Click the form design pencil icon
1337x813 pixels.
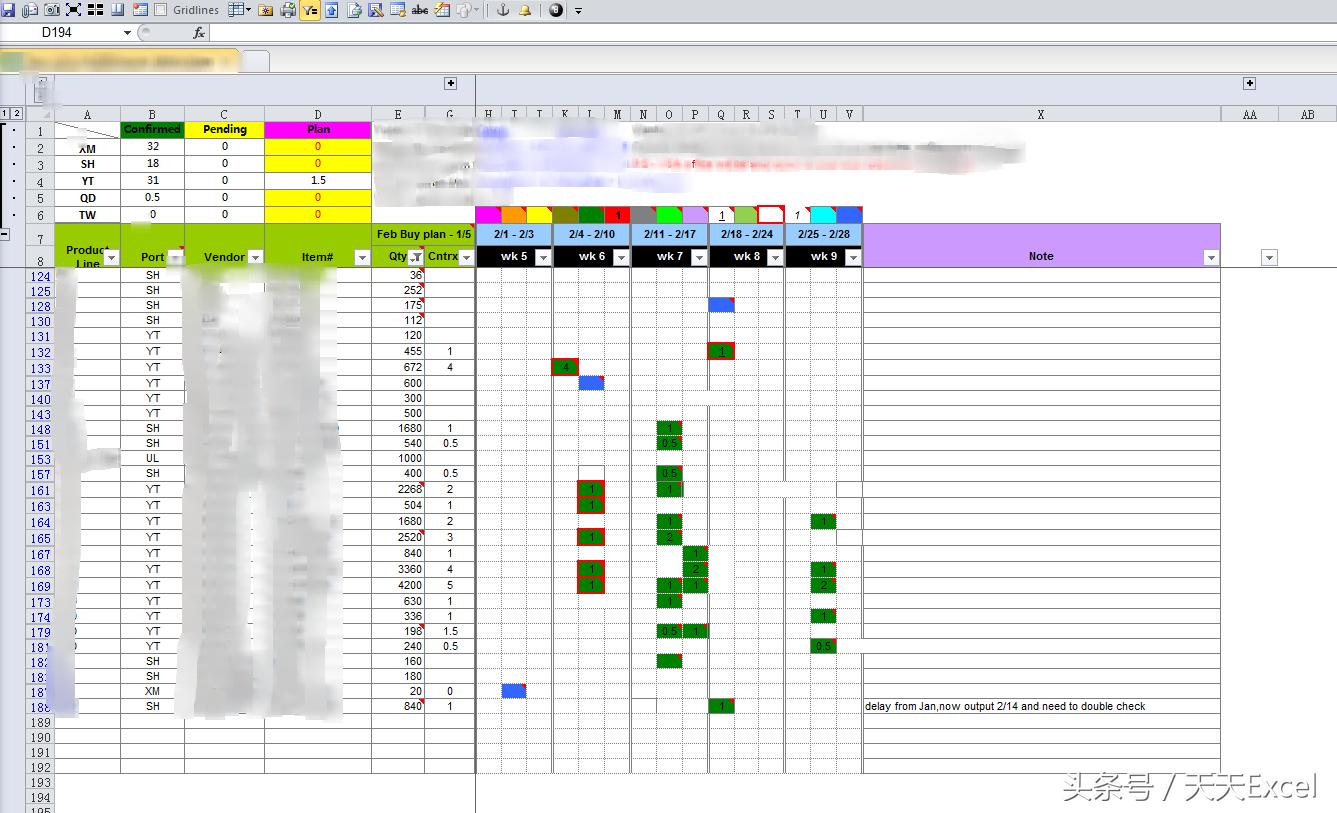coord(376,10)
